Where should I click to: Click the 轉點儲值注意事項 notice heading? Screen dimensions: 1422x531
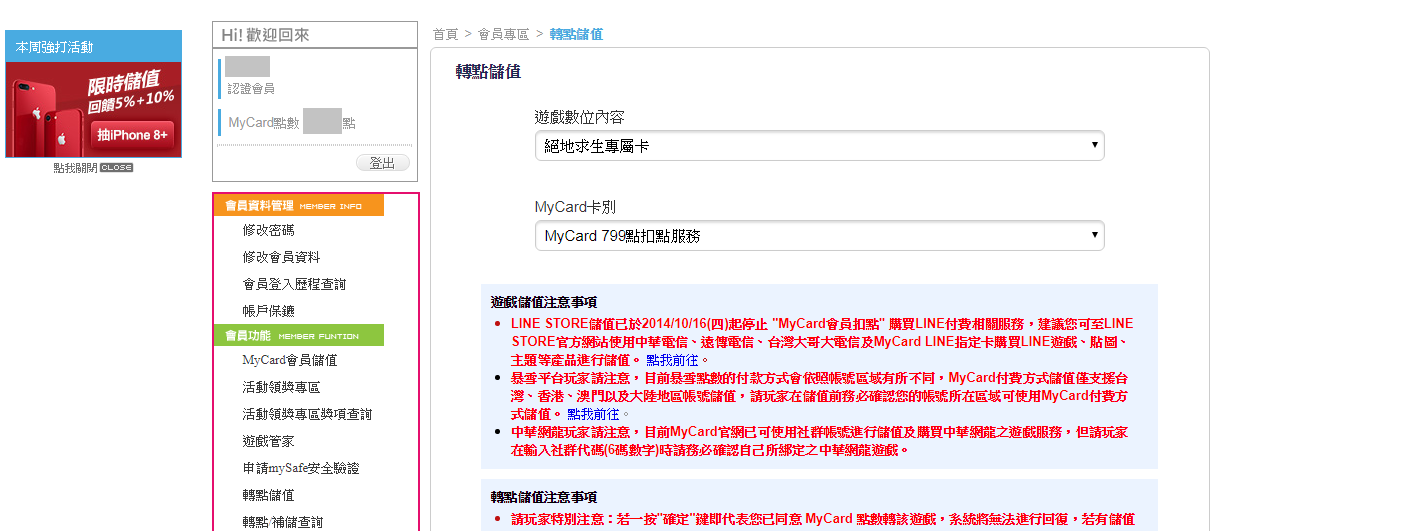[544, 497]
